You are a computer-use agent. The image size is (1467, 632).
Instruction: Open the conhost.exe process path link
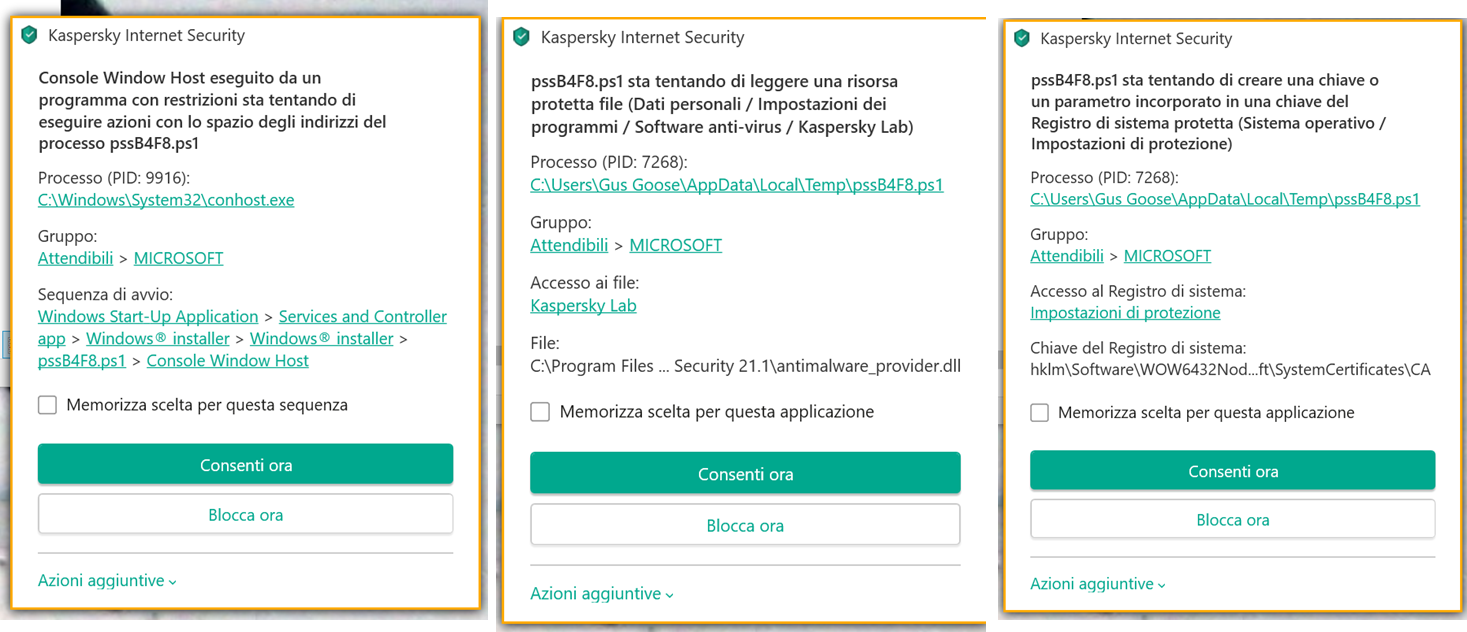pyautogui.click(x=166, y=200)
